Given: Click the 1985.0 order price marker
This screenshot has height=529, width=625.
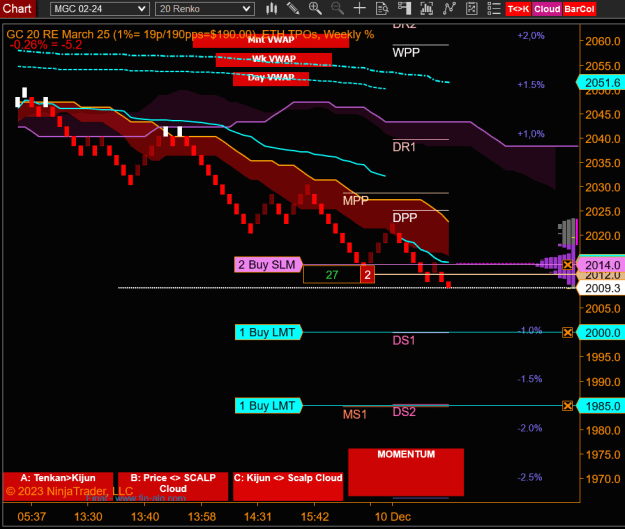Looking at the screenshot, I should 602,406.
